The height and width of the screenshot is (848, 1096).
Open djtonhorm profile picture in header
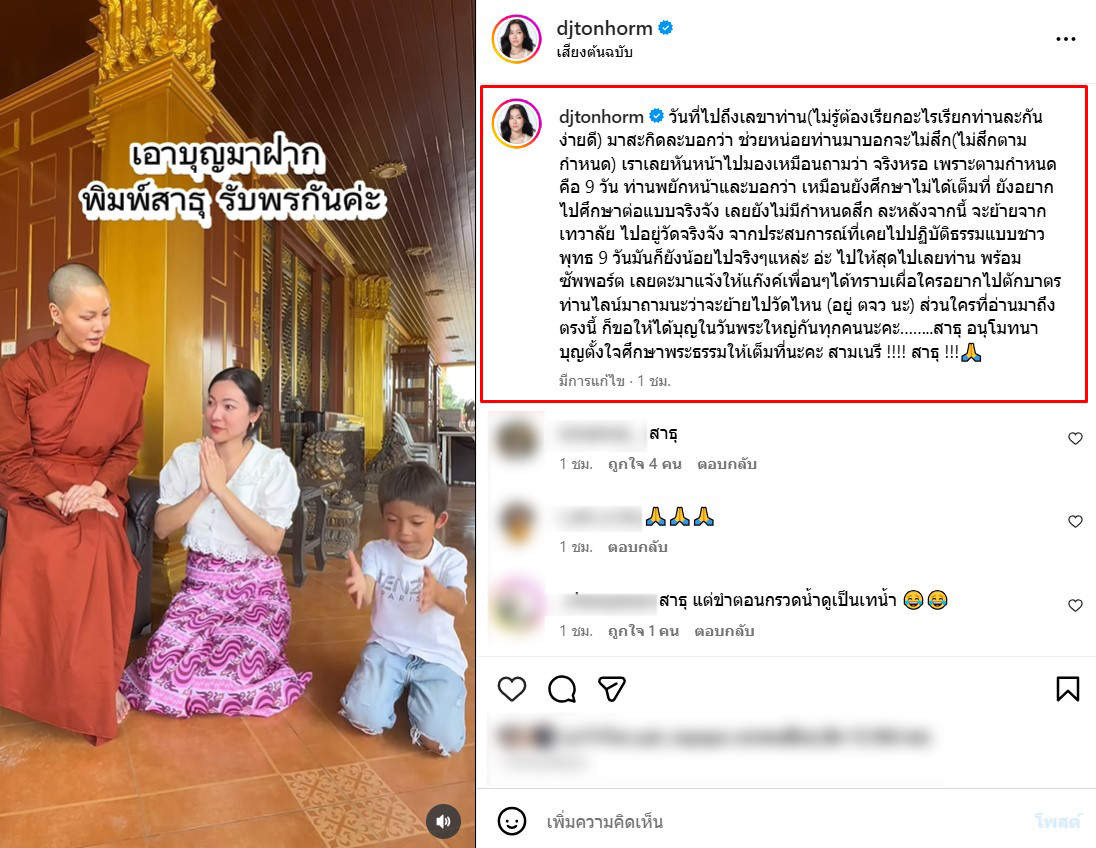tap(517, 38)
